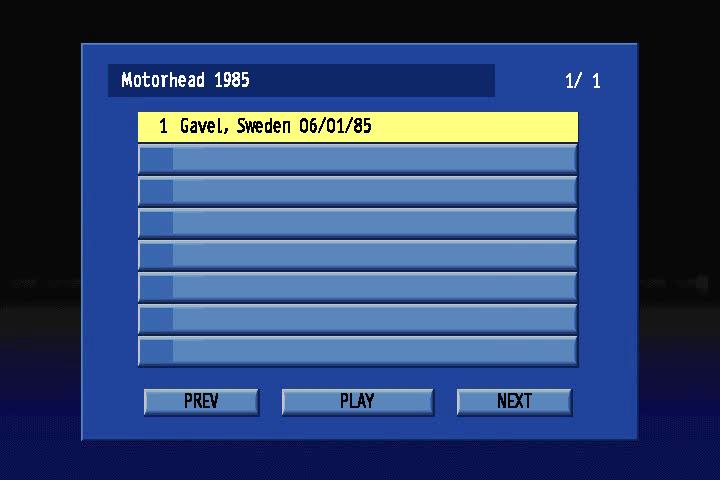The width and height of the screenshot is (720, 480).
Task: Select the empty seventh list row
Action: tap(358, 319)
